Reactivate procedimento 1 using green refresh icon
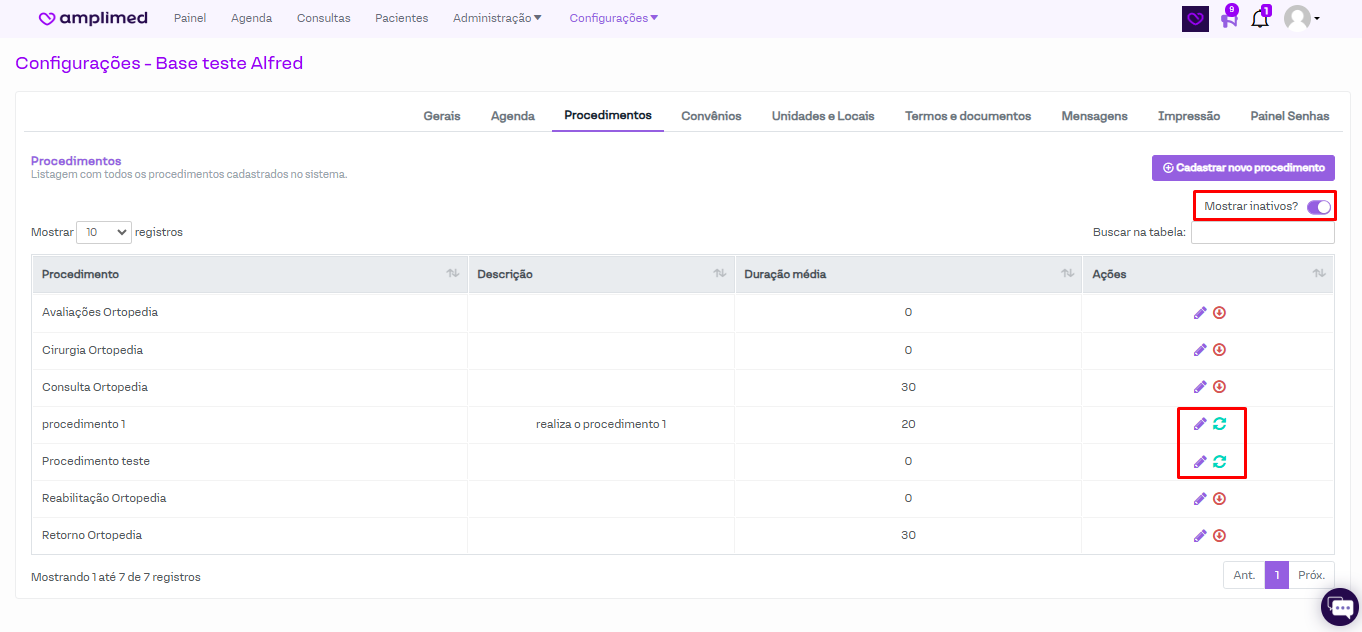Viewport: 1362px width, 632px height. (x=1219, y=424)
